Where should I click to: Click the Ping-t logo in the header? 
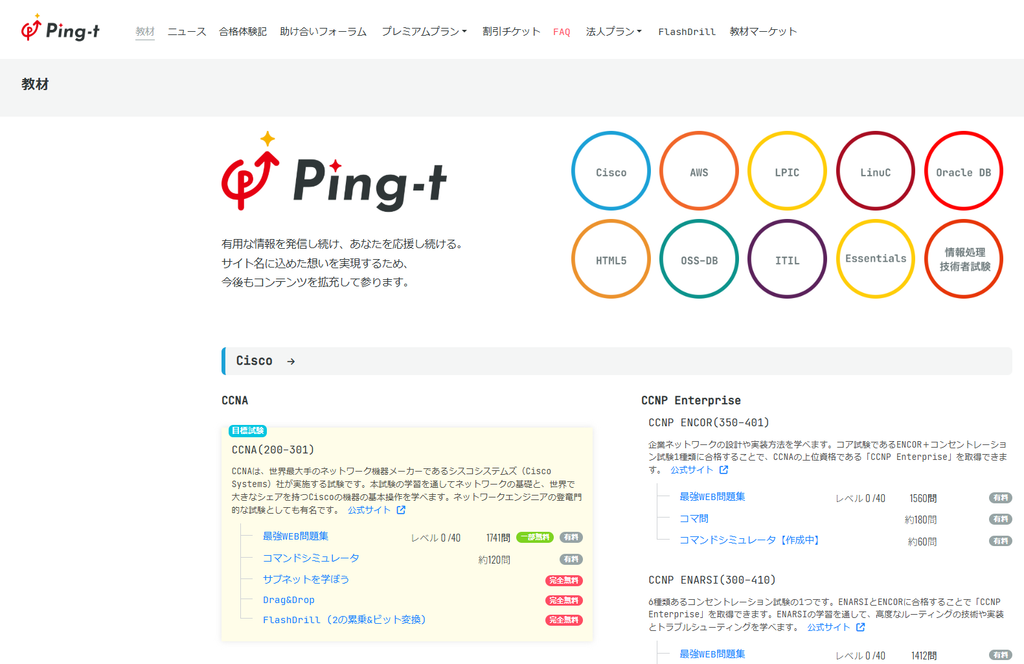tap(60, 29)
